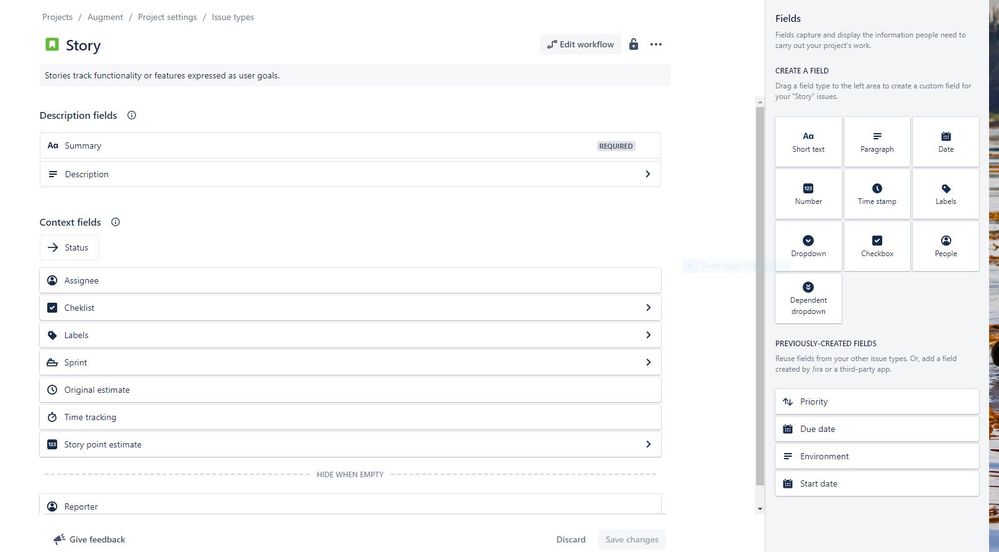Viewport: 999px width, 552px height.
Task: Click the green Story issue type icon
Action: pyautogui.click(x=52, y=45)
